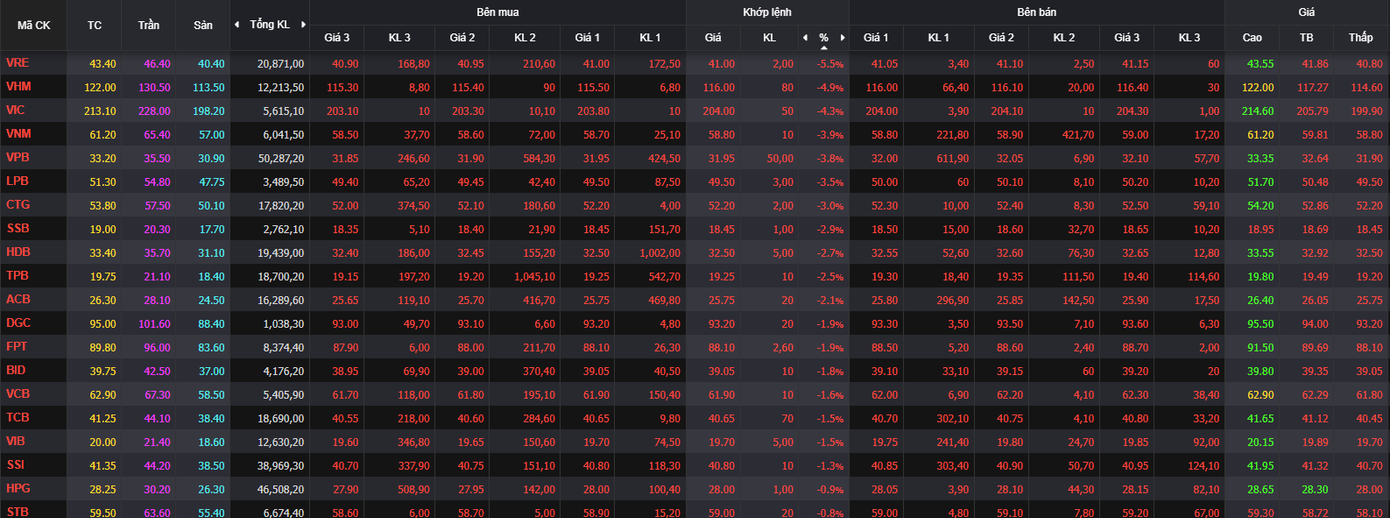Image resolution: width=1390 pixels, height=518 pixels.
Task: Sort by the % column header
Action: (823, 38)
